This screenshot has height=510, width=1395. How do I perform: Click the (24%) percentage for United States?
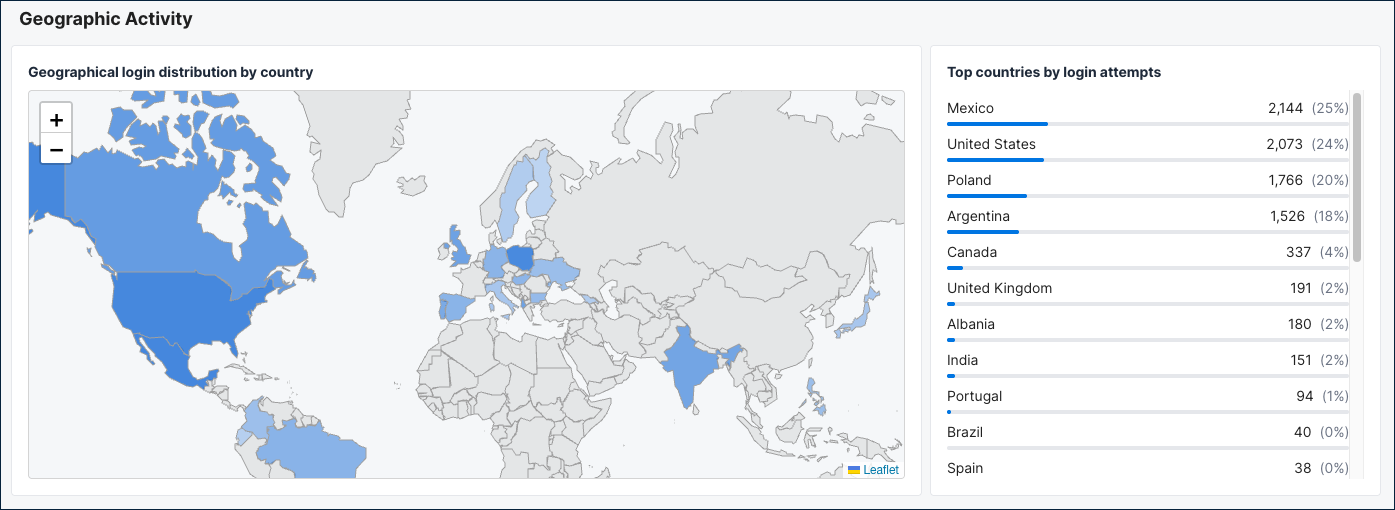(1330, 144)
